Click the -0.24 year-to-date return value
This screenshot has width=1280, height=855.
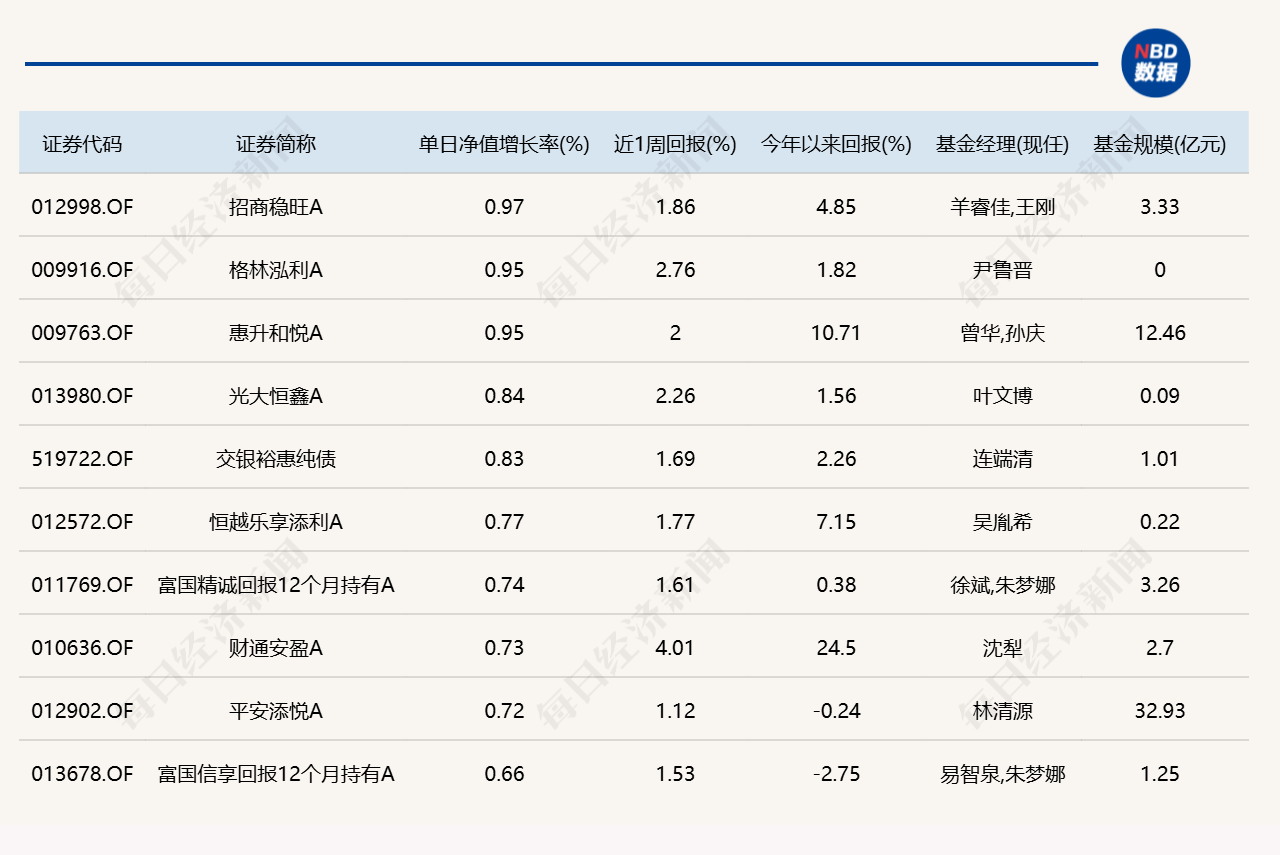pos(836,711)
